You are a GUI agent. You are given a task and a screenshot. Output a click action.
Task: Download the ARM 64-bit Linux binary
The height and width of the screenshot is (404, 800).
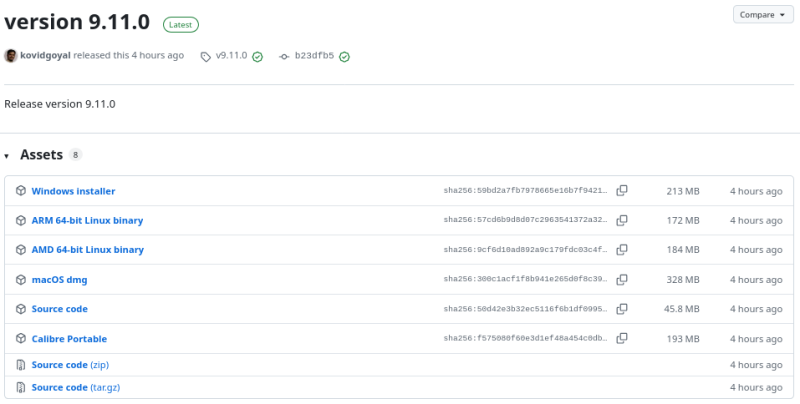pos(87,220)
